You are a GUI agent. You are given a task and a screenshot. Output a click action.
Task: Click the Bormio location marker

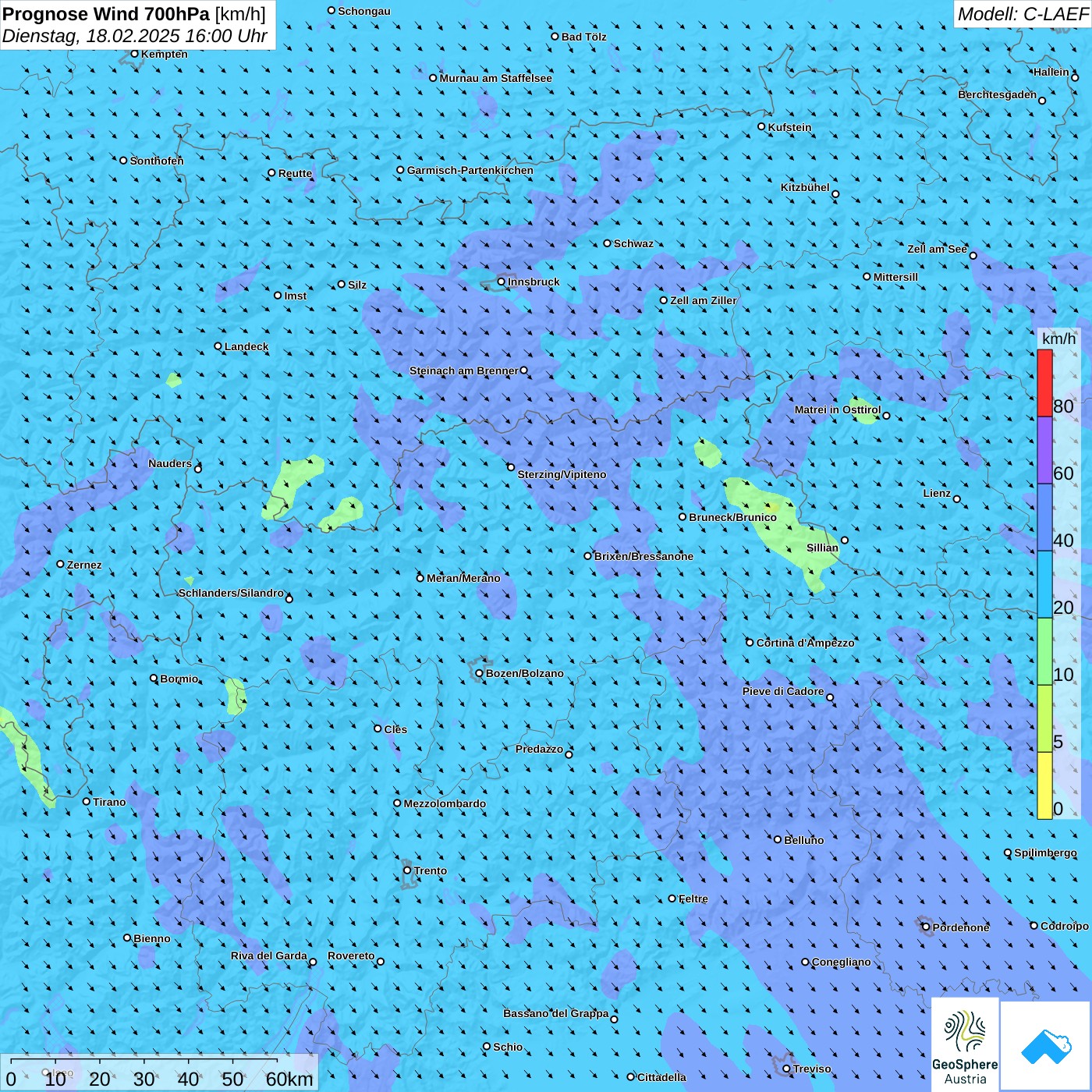tap(154, 679)
